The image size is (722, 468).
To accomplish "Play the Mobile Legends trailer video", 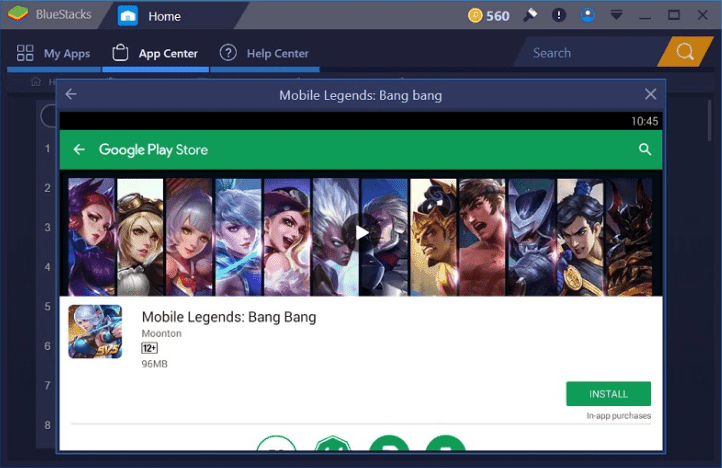I will click(361, 233).
